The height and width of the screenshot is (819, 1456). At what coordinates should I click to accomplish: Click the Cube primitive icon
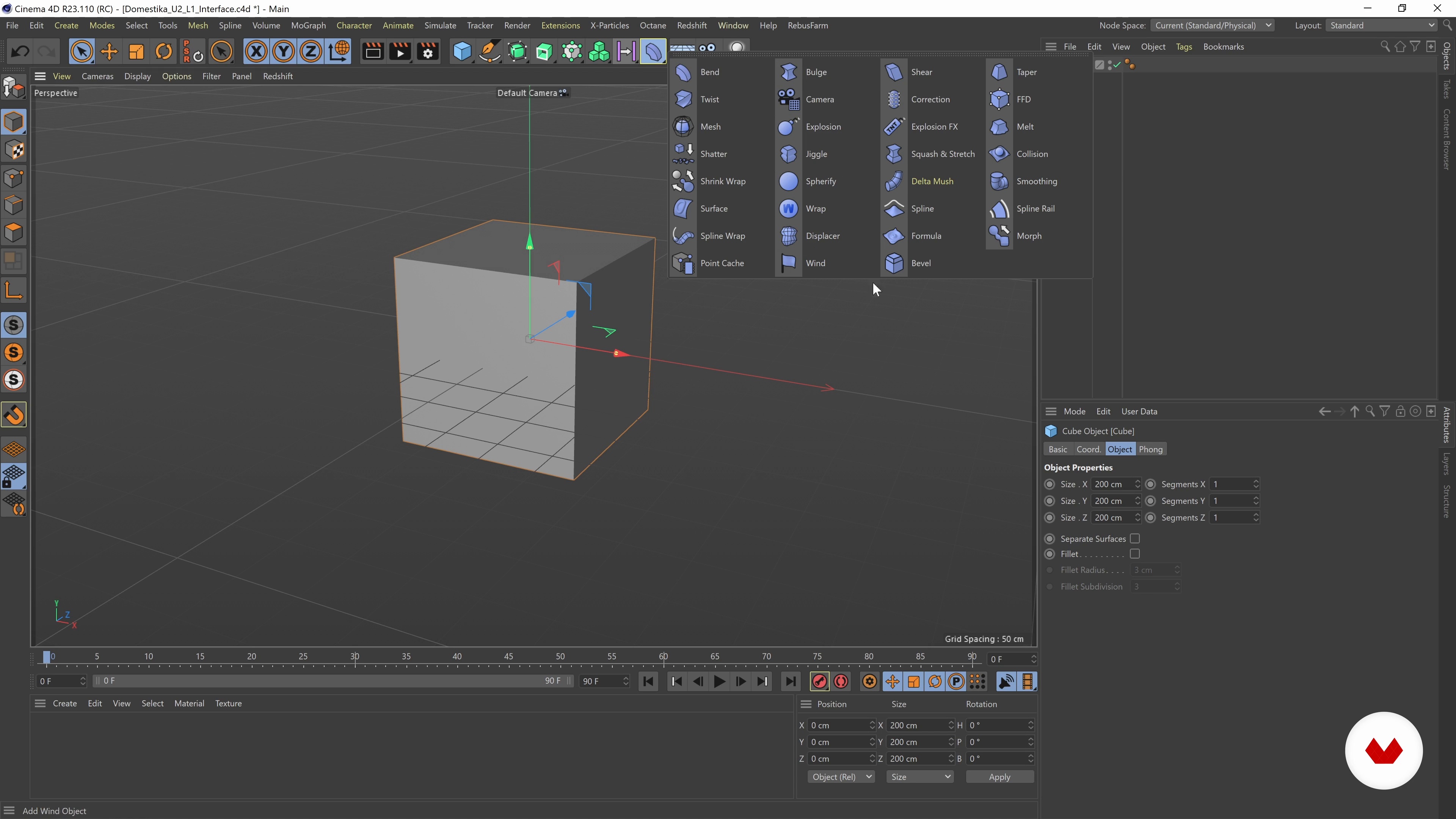click(x=462, y=52)
